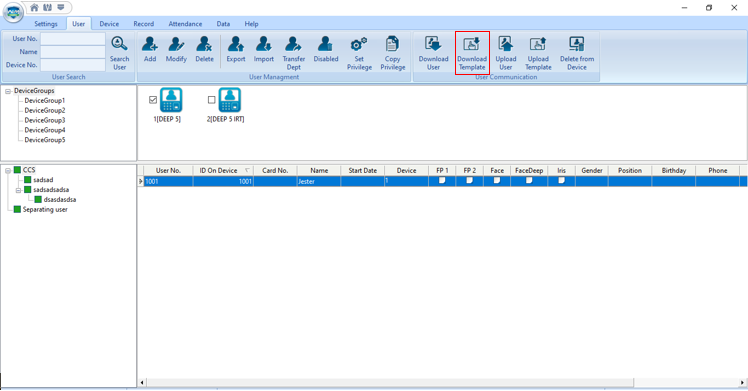Open the Attendance ribbon tab
This screenshot has height=391, width=748.
coord(185,24)
